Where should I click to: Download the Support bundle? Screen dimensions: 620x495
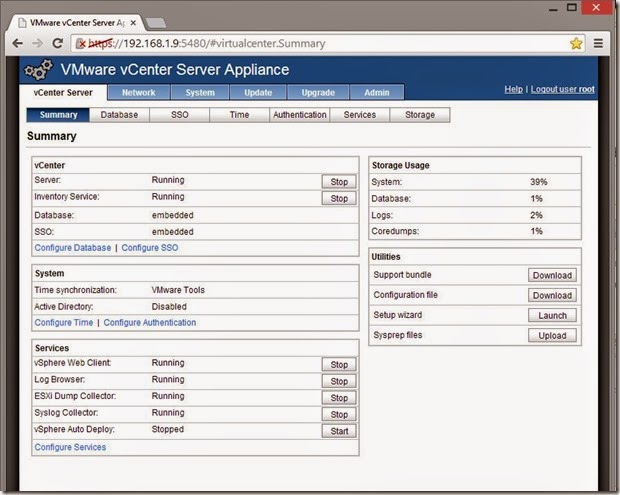[x=552, y=275]
